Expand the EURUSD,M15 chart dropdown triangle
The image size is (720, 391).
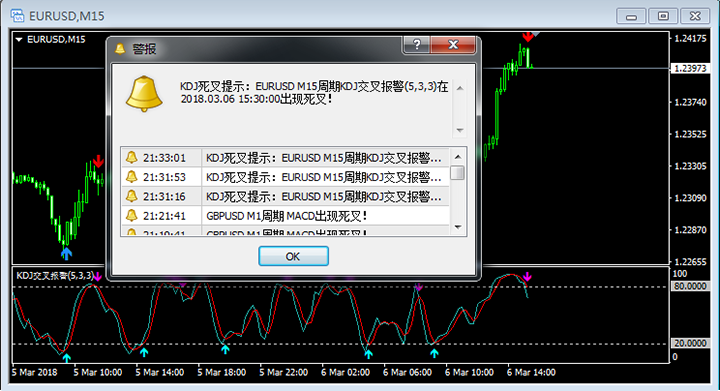point(19,39)
